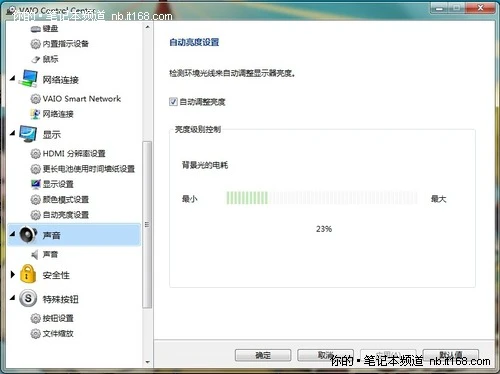Click the gear icon beside 颜色模式设置
Screen dimensions: 500x374
(x=36, y=200)
